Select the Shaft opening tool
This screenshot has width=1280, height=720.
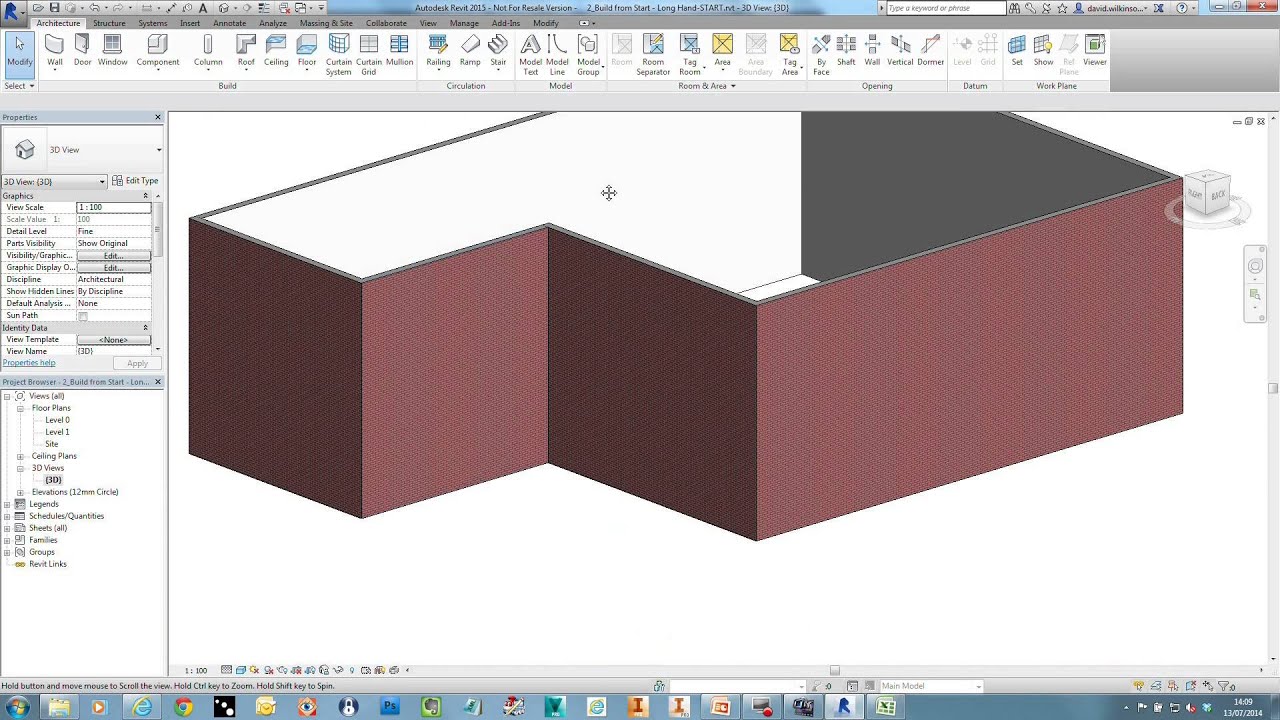pos(846,52)
